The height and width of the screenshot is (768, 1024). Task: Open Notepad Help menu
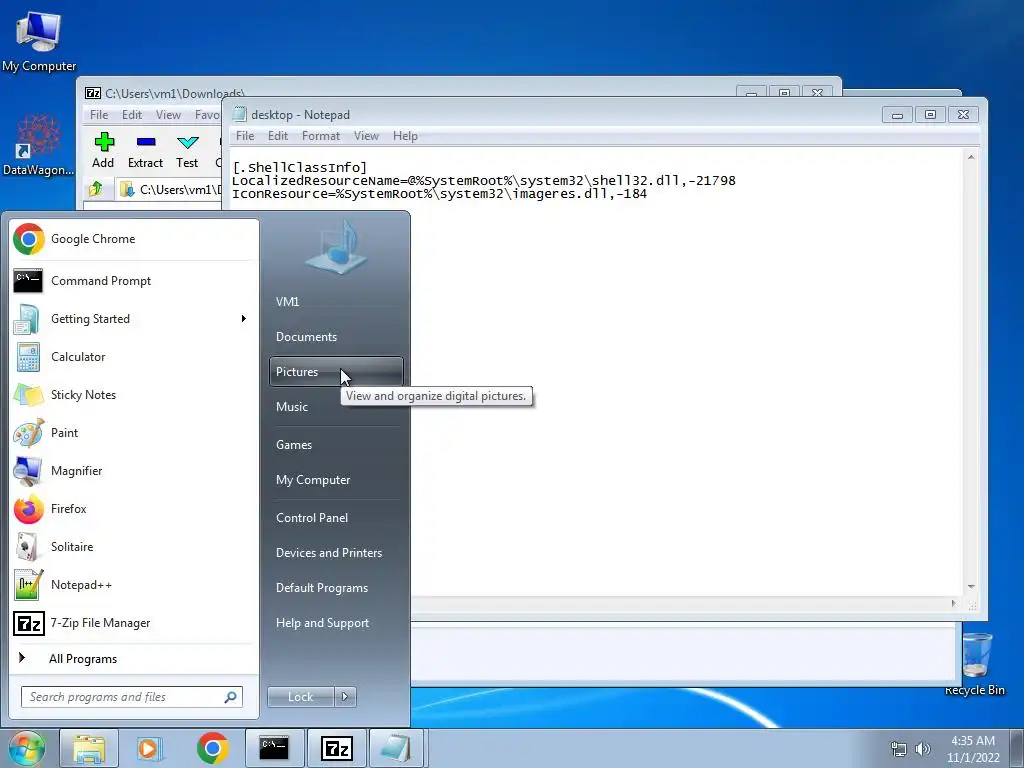(x=405, y=136)
